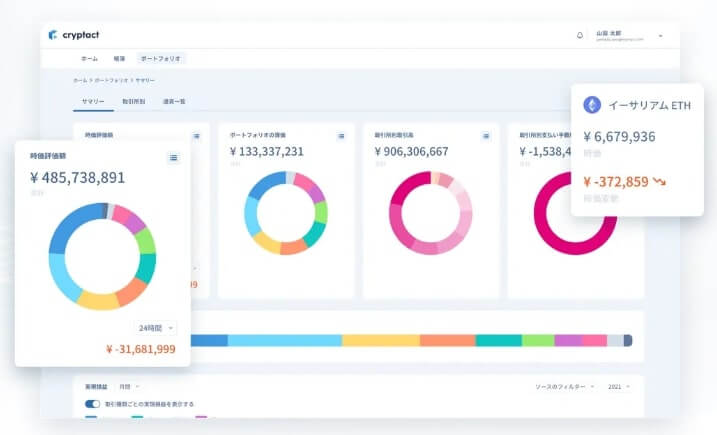This screenshot has height=435, width=717.
Task: Click the Ethereum ETH coin icon
Action: 593,105
